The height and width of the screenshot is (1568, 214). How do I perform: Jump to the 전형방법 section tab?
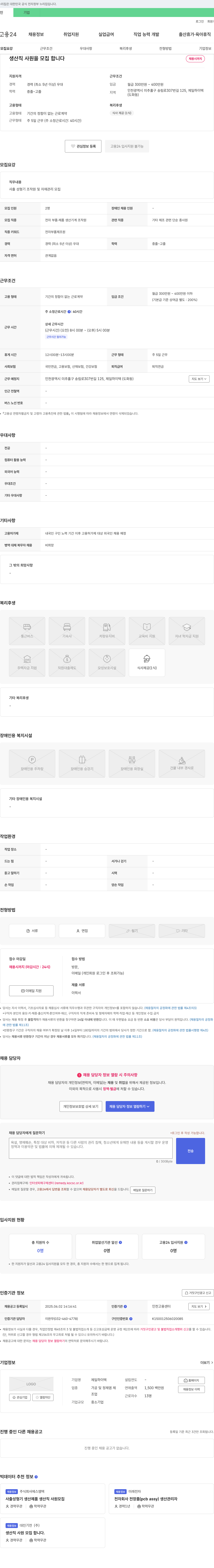tap(165, 49)
